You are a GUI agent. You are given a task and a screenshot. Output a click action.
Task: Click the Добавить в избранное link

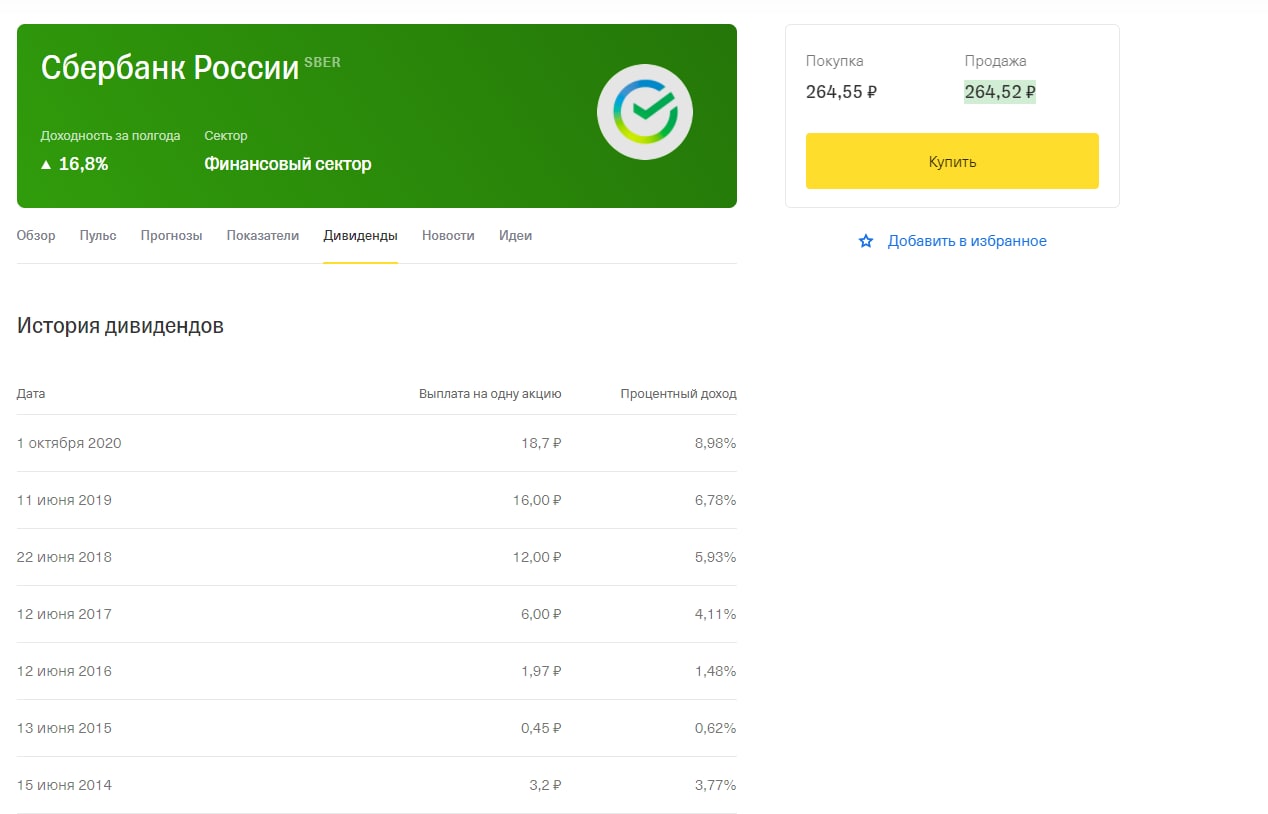[967, 241]
